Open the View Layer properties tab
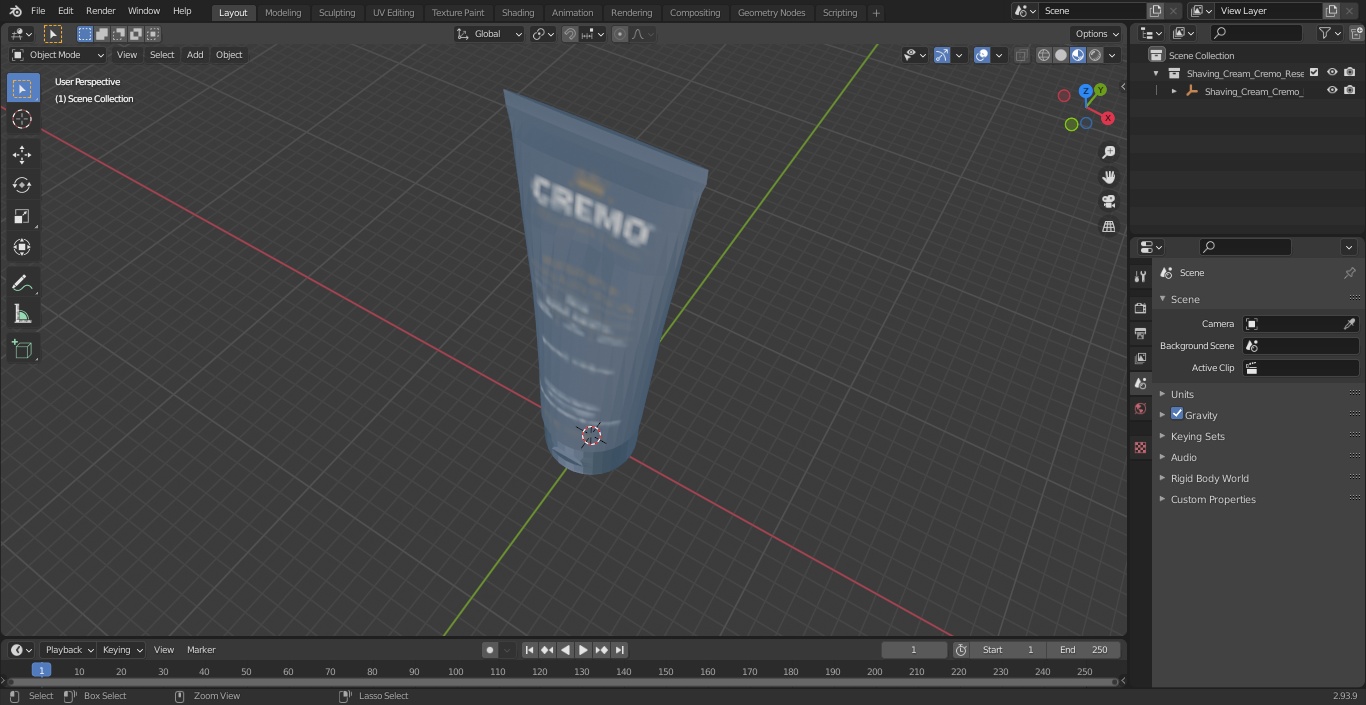Screen dimensions: 1366x705 [x=1140, y=358]
